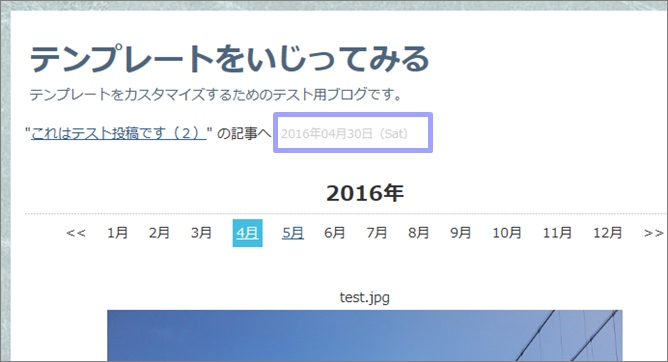The image size is (668, 362).
Task: Go to previous year with << link
Action: [x=76, y=233]
